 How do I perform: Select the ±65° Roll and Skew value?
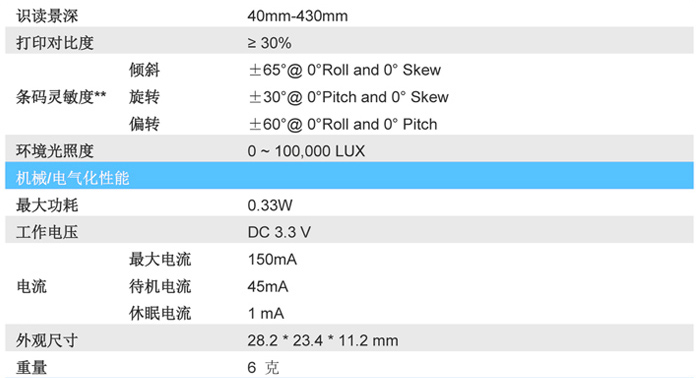click(x=345, y=70)
